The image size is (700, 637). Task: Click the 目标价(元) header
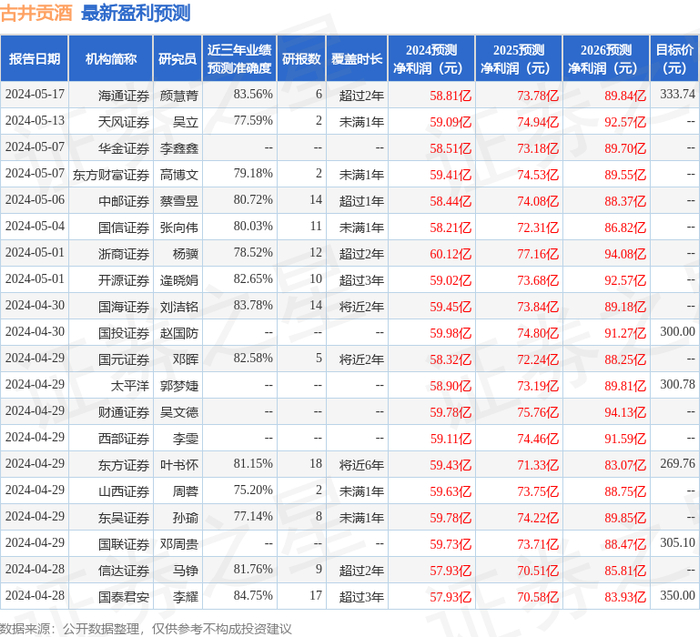674,59
